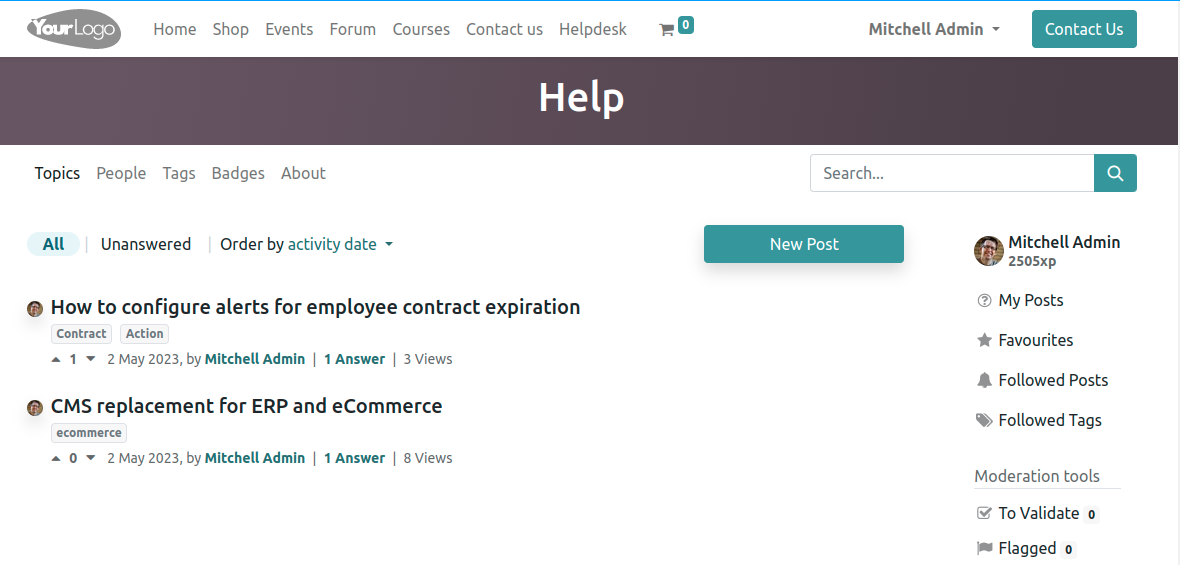Click the Help banner heading
This screenshot has height=565, width=1180.
tap(582, 99)
